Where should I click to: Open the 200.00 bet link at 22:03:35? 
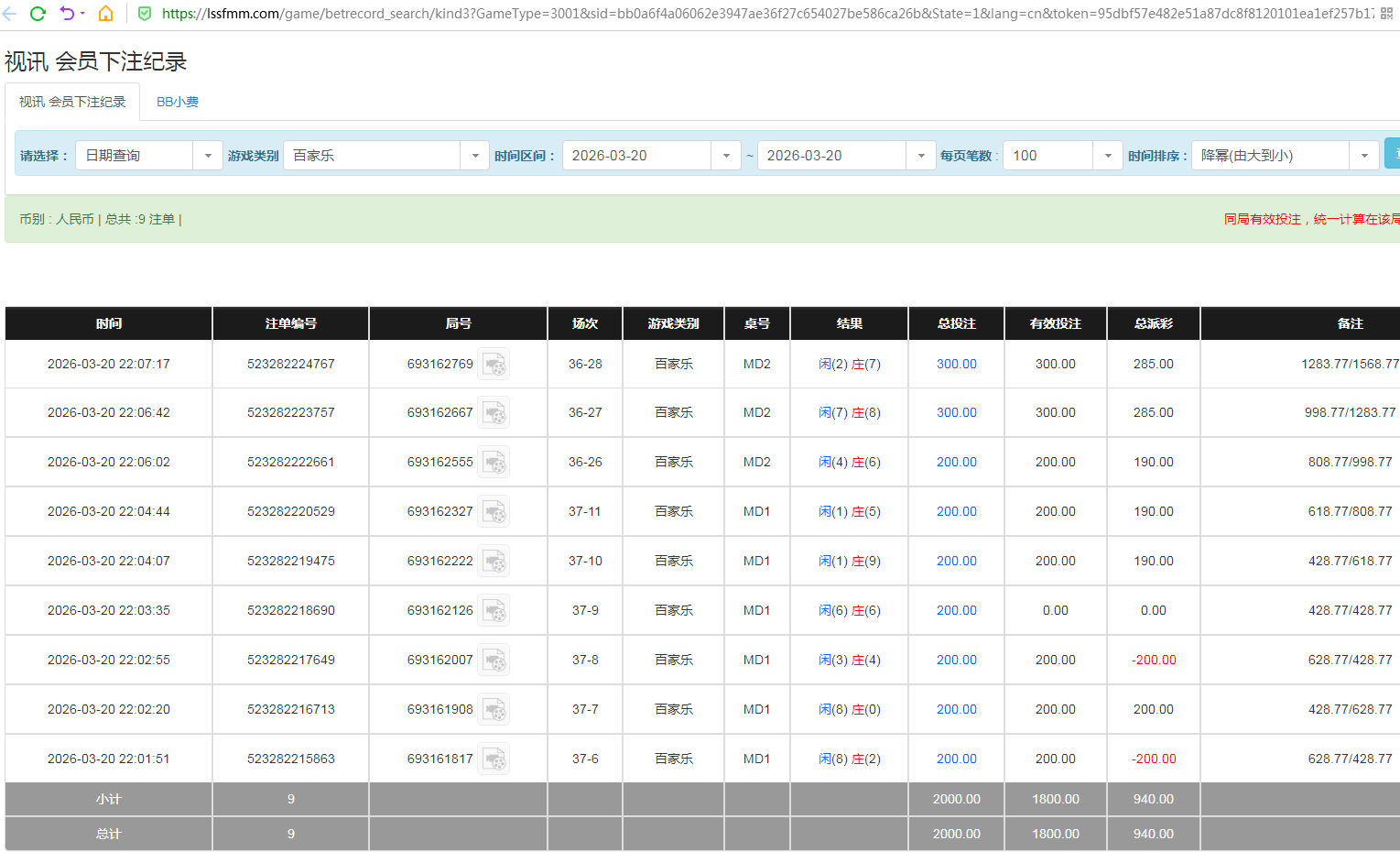click(x=956, y=611)
